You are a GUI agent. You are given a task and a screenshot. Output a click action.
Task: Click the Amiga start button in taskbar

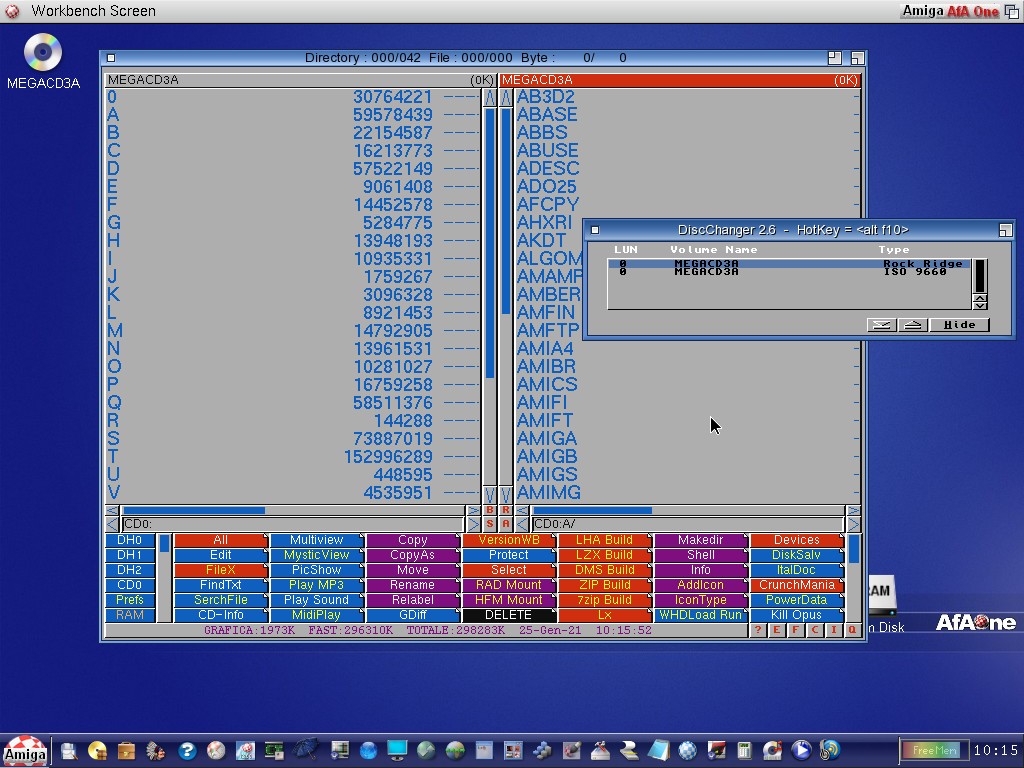coord(25,751)
